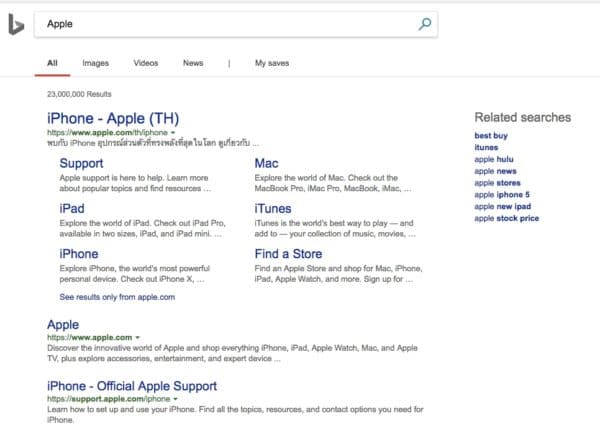600x432 pixels.
Task: Open My saves
Action: tap(272, 63)
